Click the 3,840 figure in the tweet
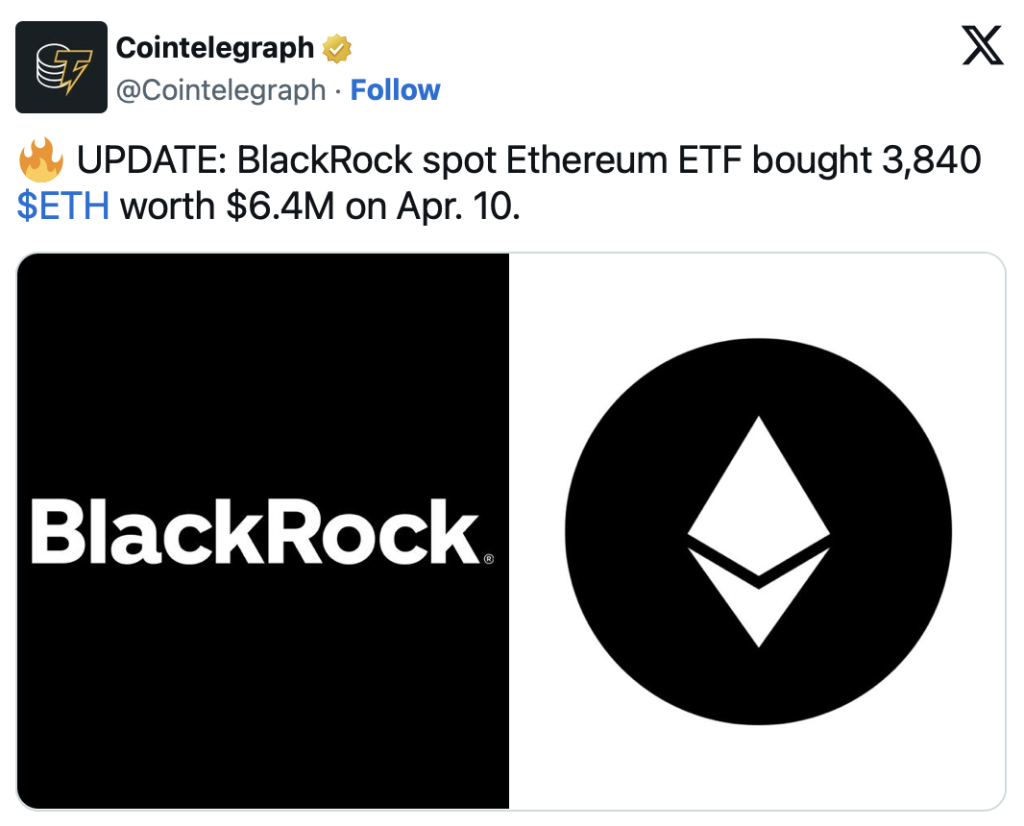The height and width of the screenshot is (826, 1024). pos(931,161)
